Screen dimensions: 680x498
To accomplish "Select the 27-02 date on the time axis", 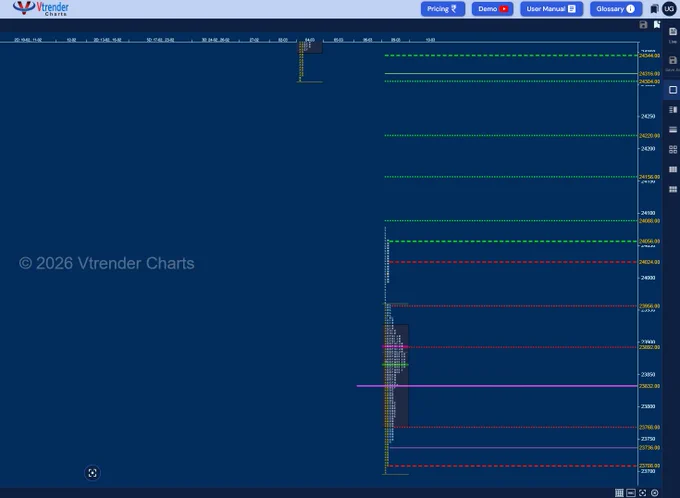I will click(254, 40).
